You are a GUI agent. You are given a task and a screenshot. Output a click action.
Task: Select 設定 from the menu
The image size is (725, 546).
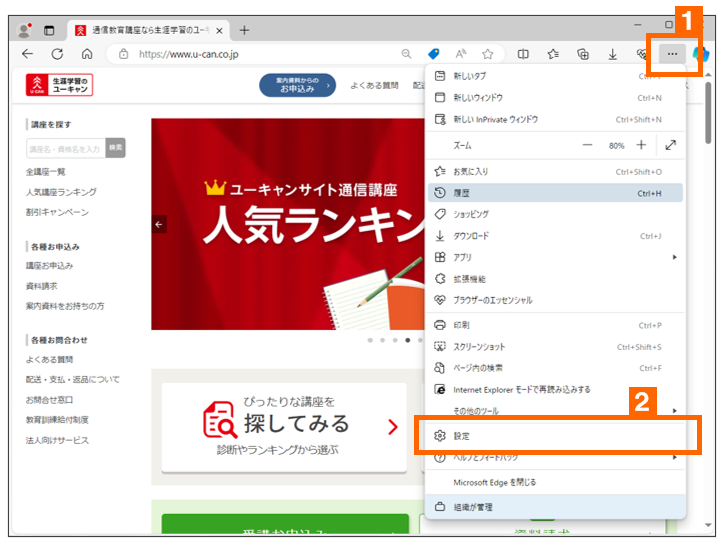pyautogui.click(x=555, y=436)
